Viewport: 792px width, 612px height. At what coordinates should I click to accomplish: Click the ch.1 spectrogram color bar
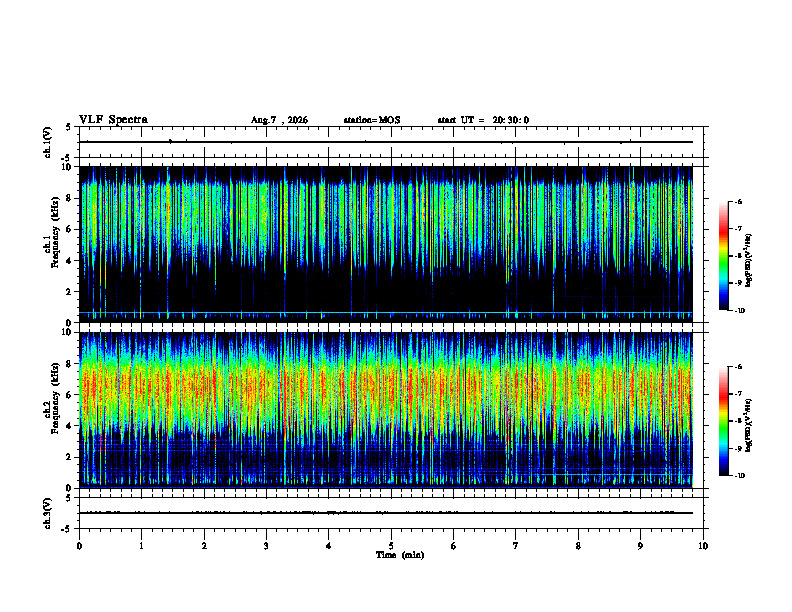[723, 256]
